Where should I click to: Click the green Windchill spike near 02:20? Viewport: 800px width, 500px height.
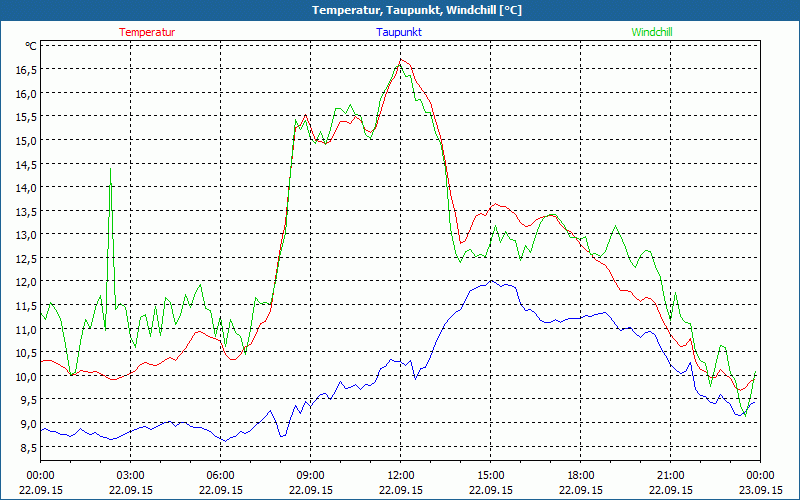(110, 169)
